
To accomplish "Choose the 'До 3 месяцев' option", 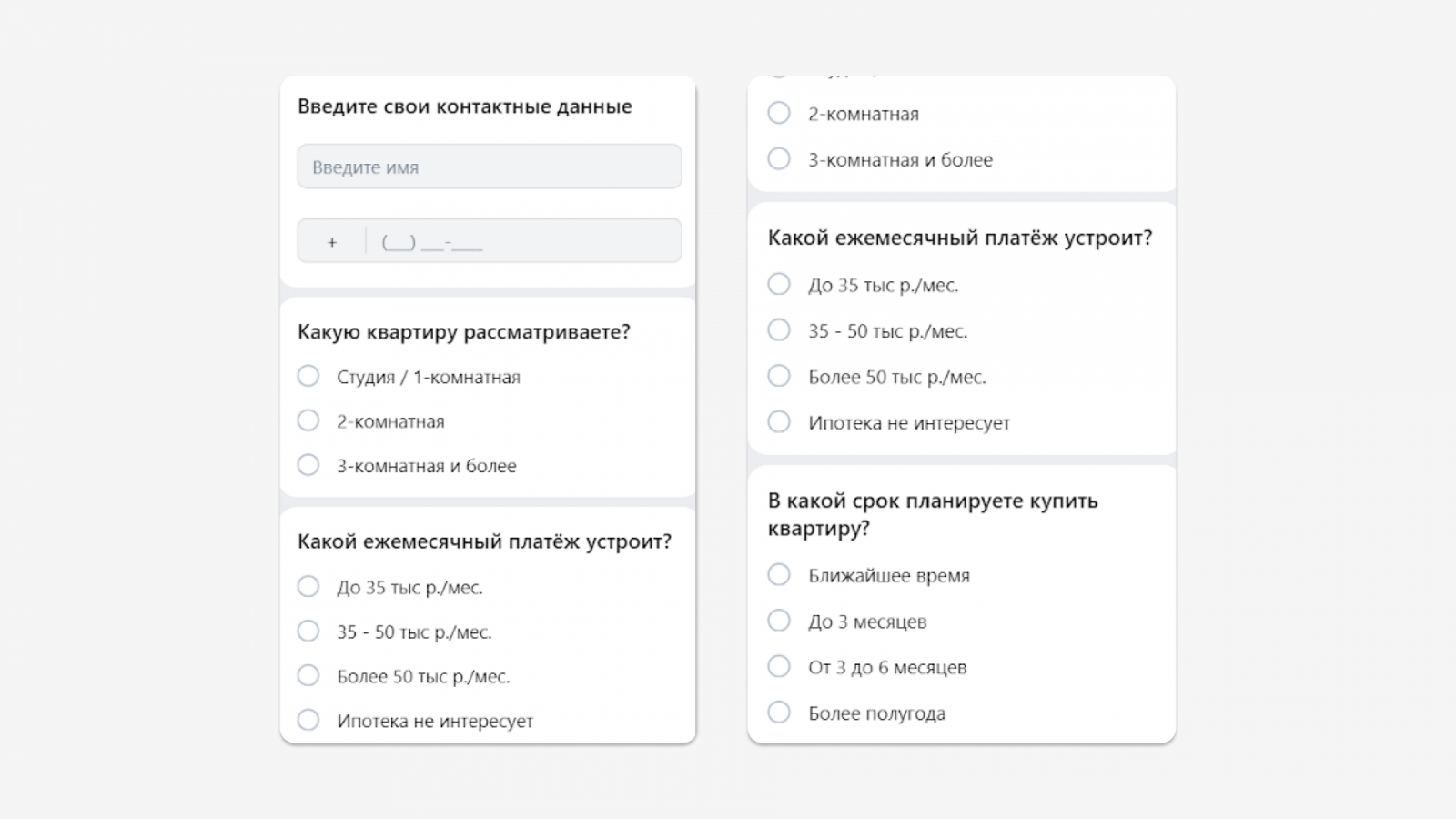I will [779, 621].
